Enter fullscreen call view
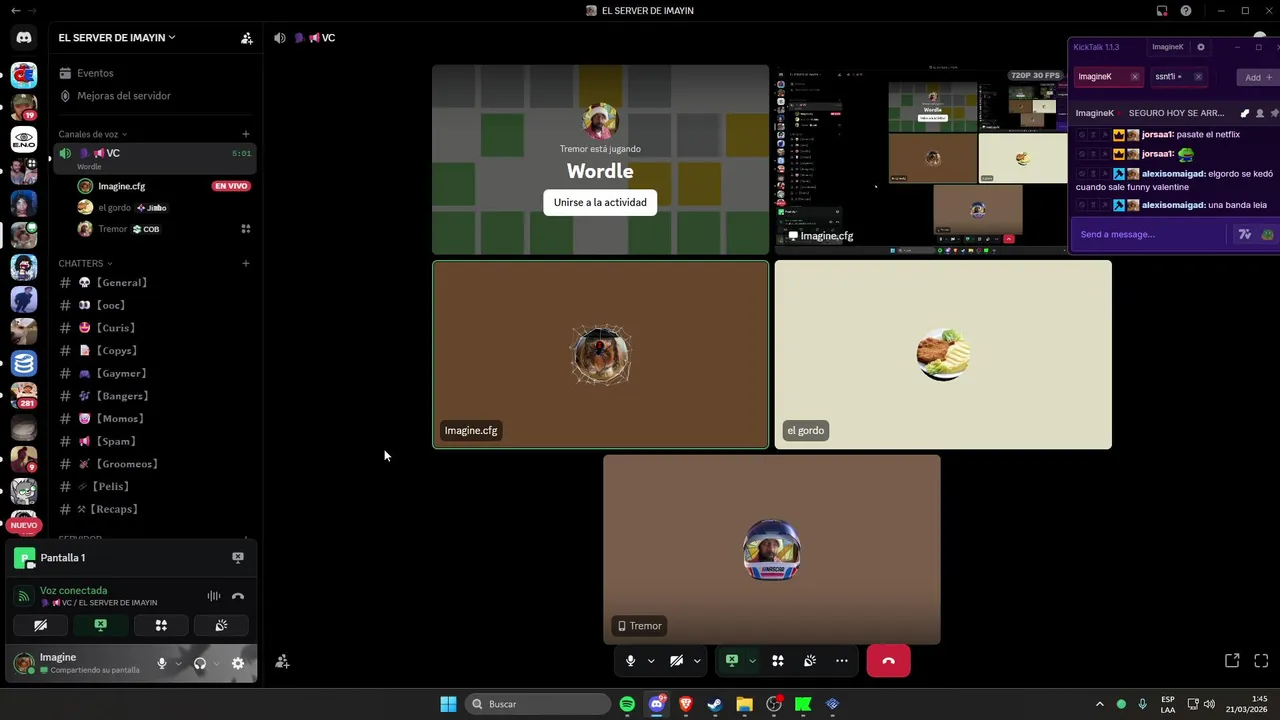Screen dimensions: 1280x720 [1261, 661]
